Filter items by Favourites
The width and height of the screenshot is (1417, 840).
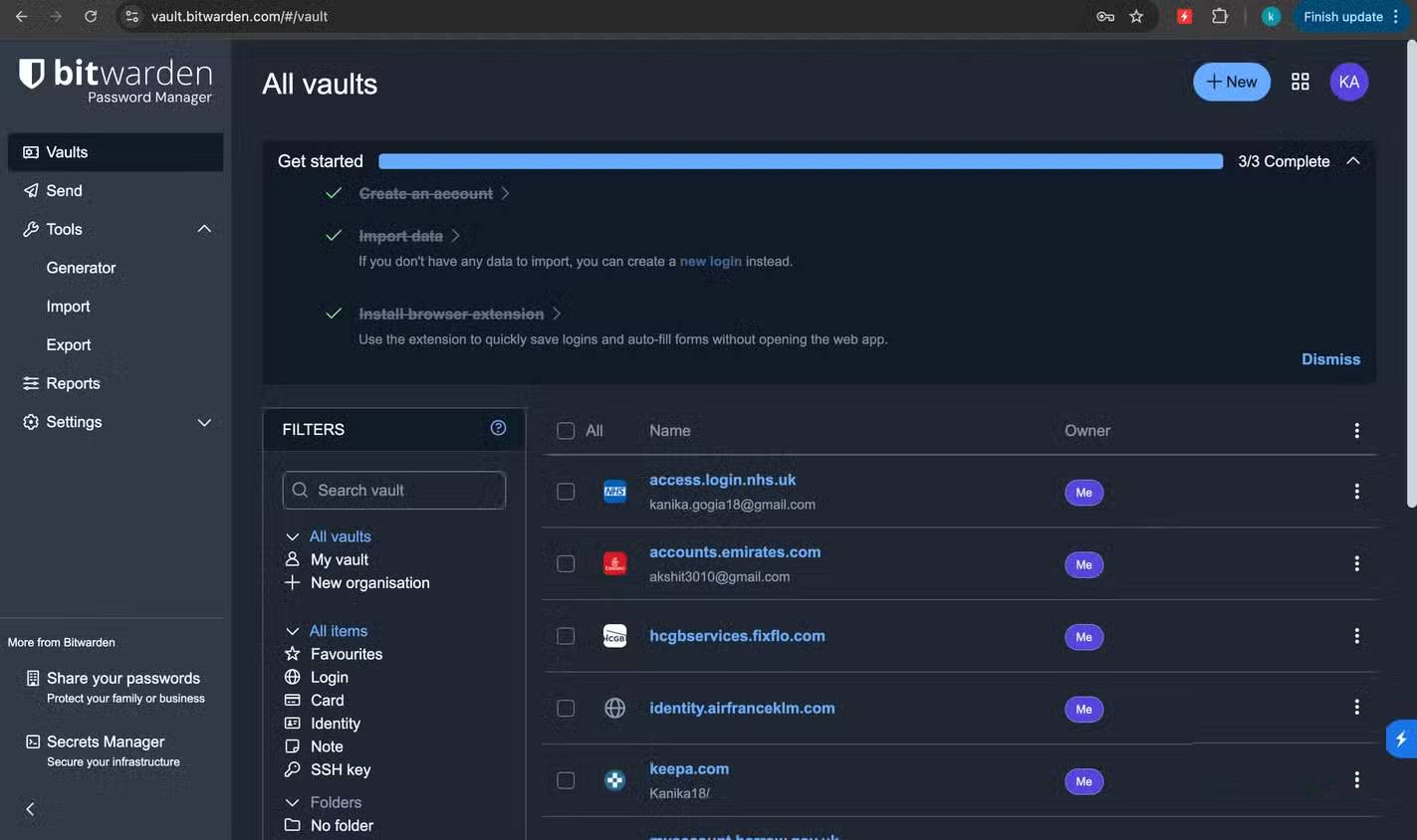(x=347, y=654)
